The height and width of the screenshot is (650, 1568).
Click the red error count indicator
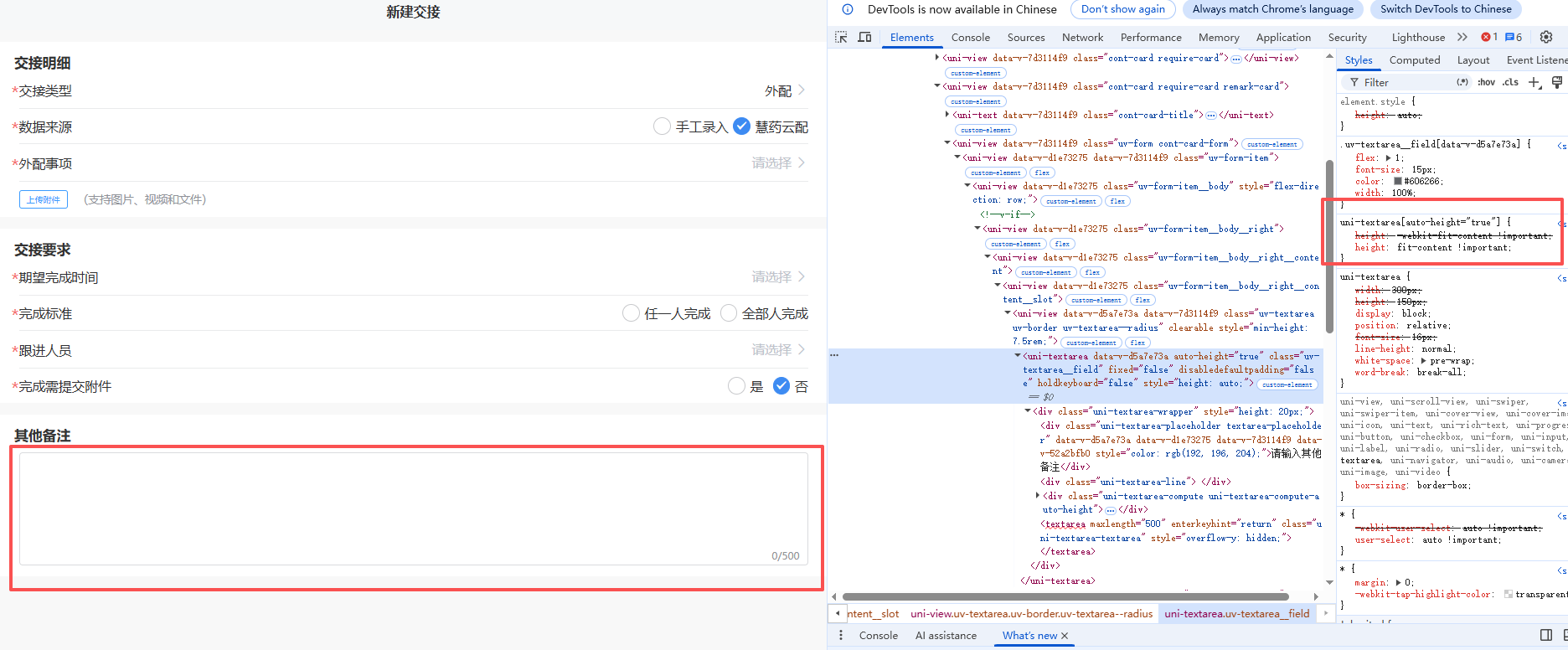(x=1489, y=37)
